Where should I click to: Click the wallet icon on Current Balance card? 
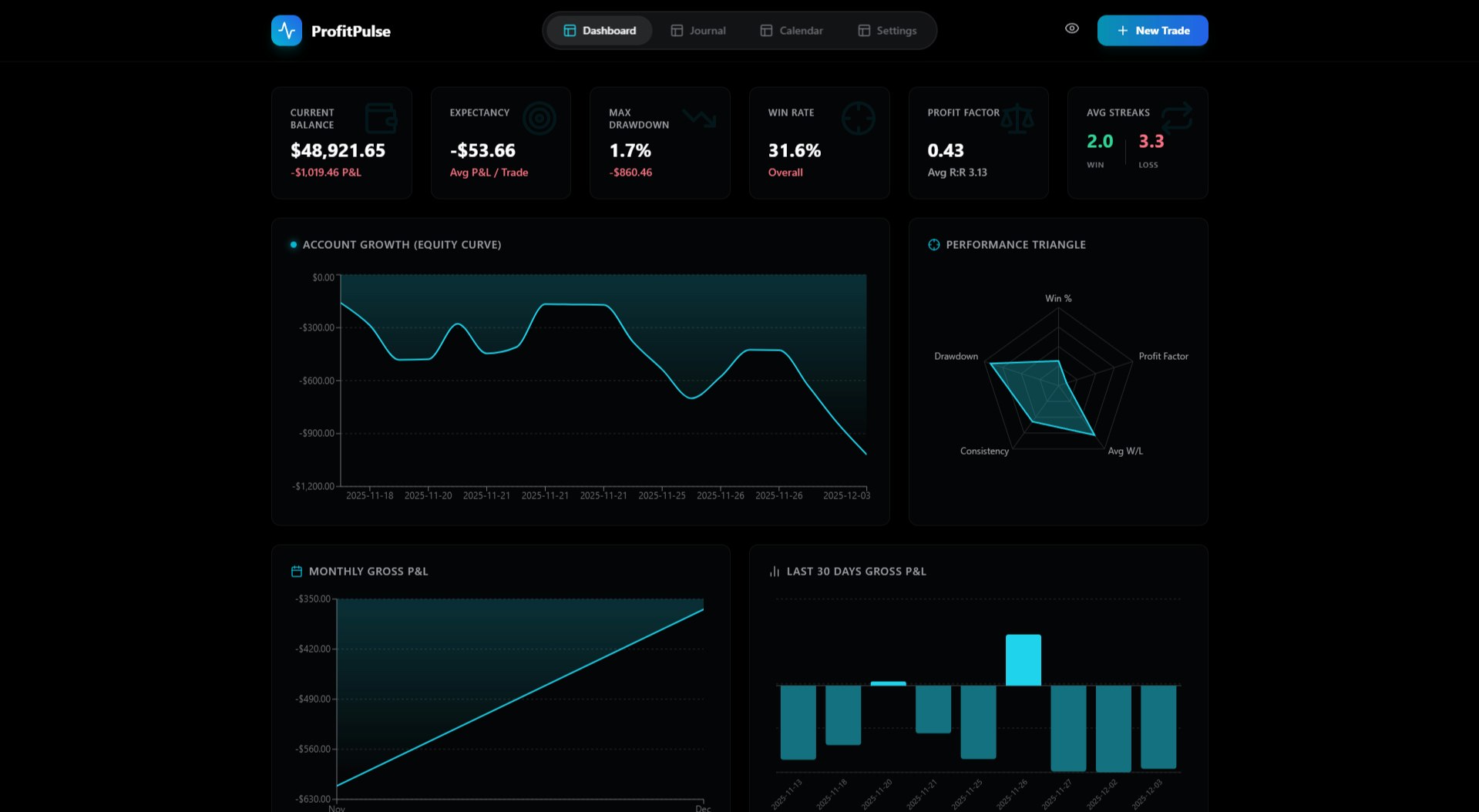point(382,118)
